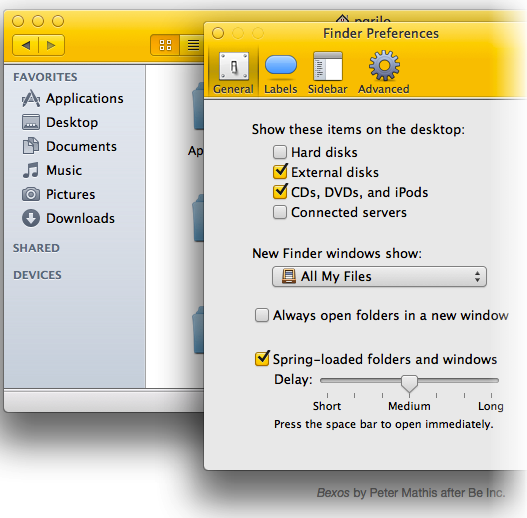The height and width of the screenshot is (518, 527).
Task: Click the Music note sidebar icon
Action: [31, 170]
